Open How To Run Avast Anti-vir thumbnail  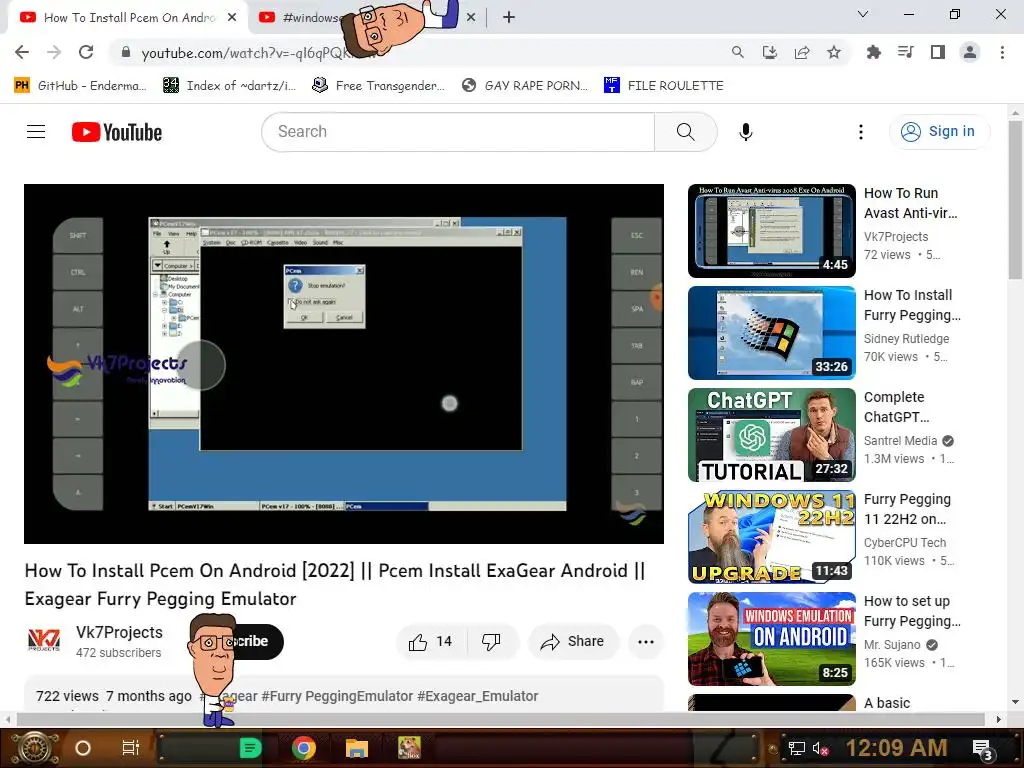[772, 231]
